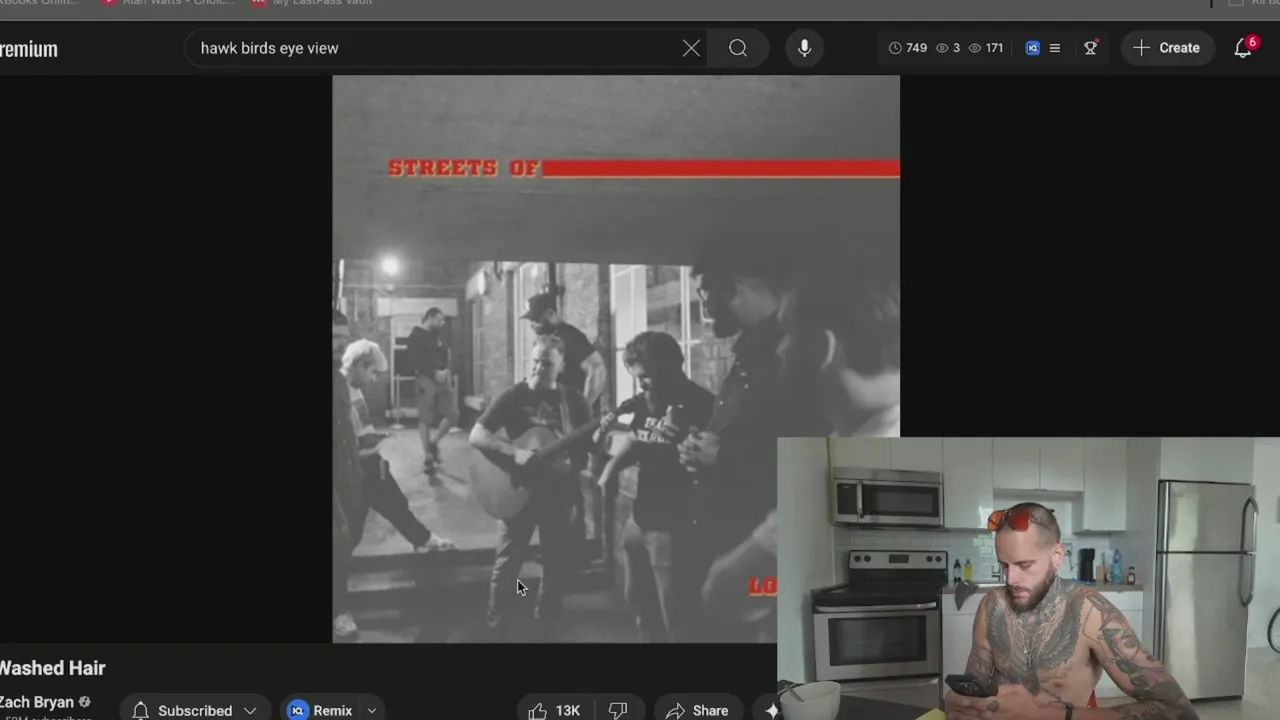Viewport: 1280px width, 720px height.
Task: Click the eye stat showing 171
Action: (x=986, y=48)
